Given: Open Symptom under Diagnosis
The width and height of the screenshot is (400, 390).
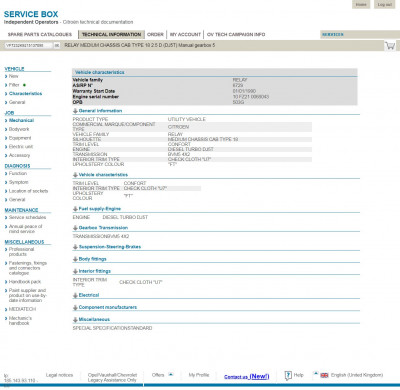Looking at the screenshot, I should (19, 182).
